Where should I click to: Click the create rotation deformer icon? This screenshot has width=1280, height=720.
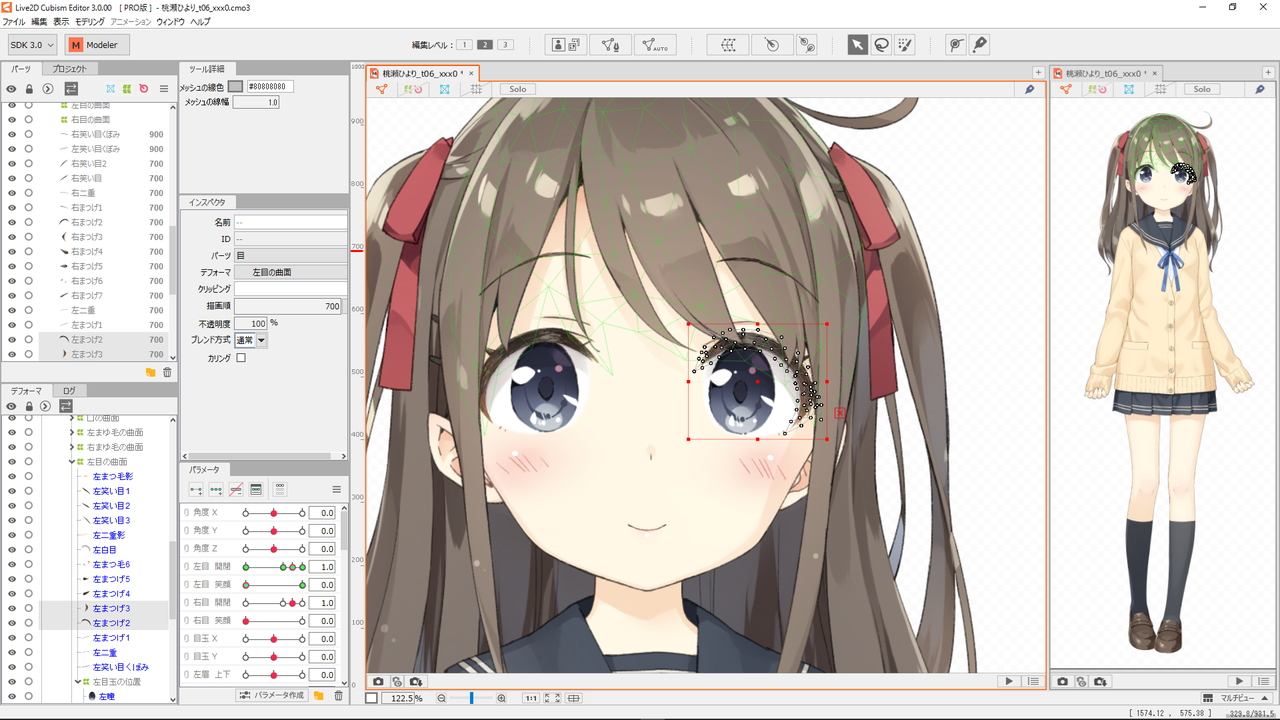(772, 45)
